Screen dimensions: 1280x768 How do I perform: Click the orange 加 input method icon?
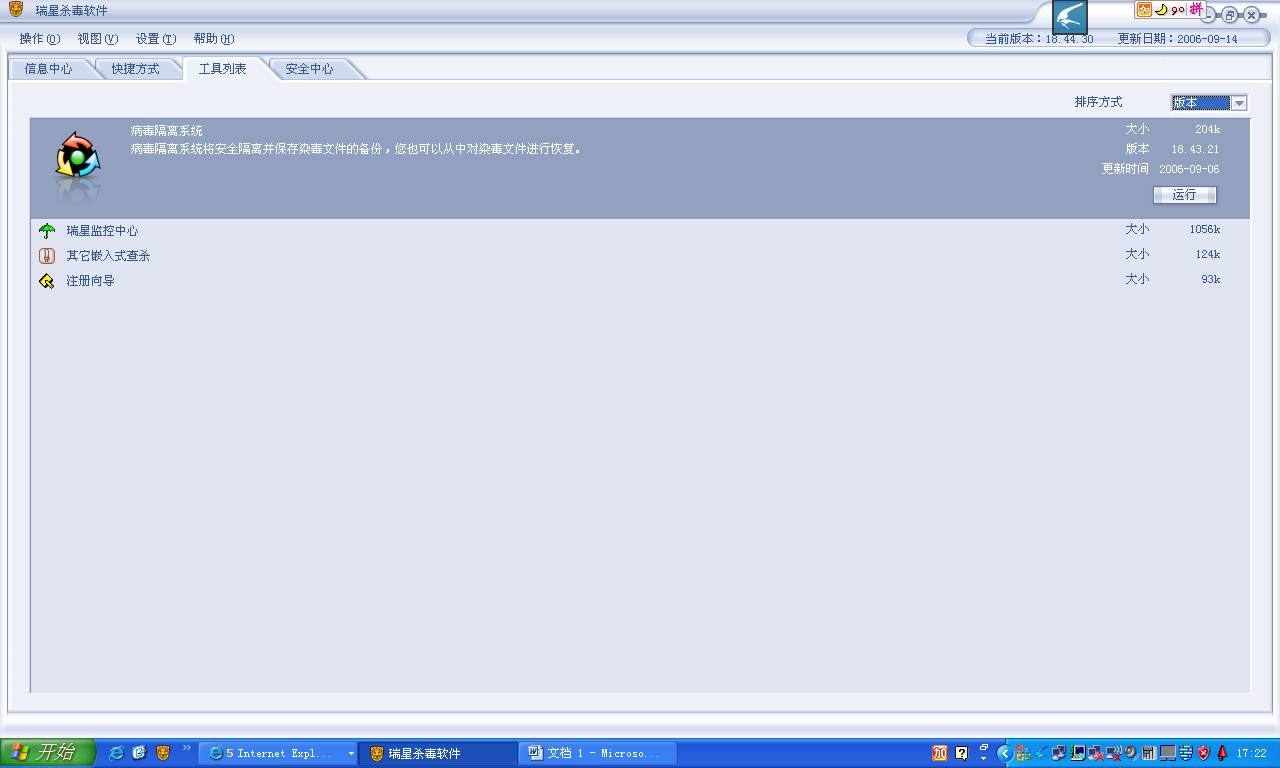pyautogui.click(x=1144, y=10)
